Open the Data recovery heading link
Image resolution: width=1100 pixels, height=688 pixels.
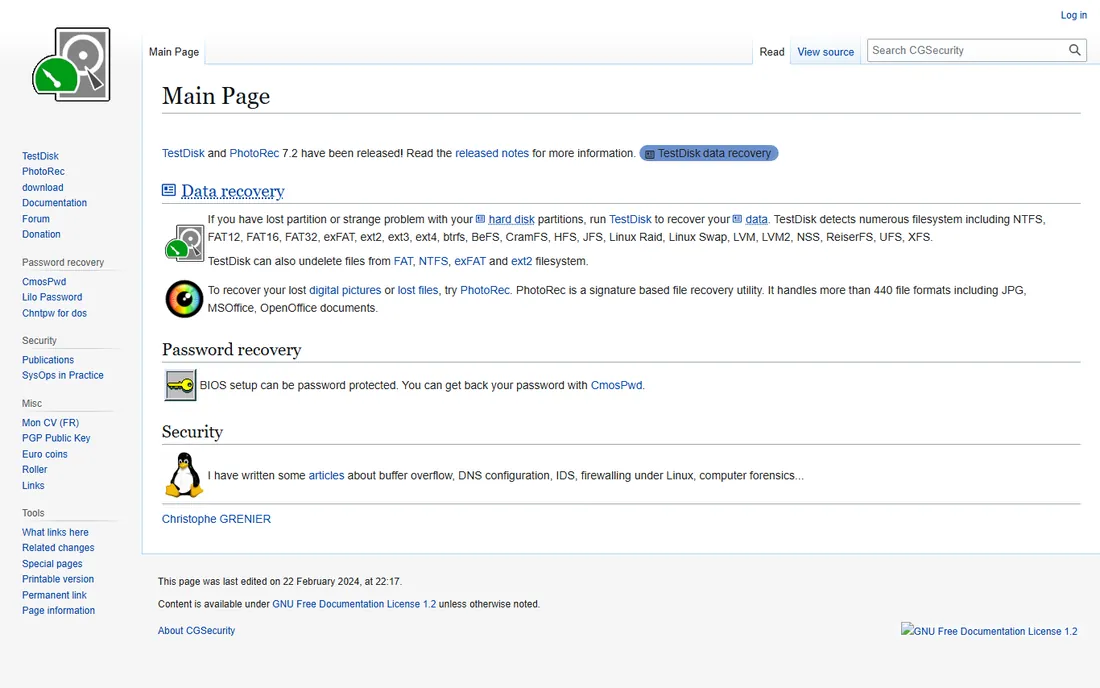[233, 191]
